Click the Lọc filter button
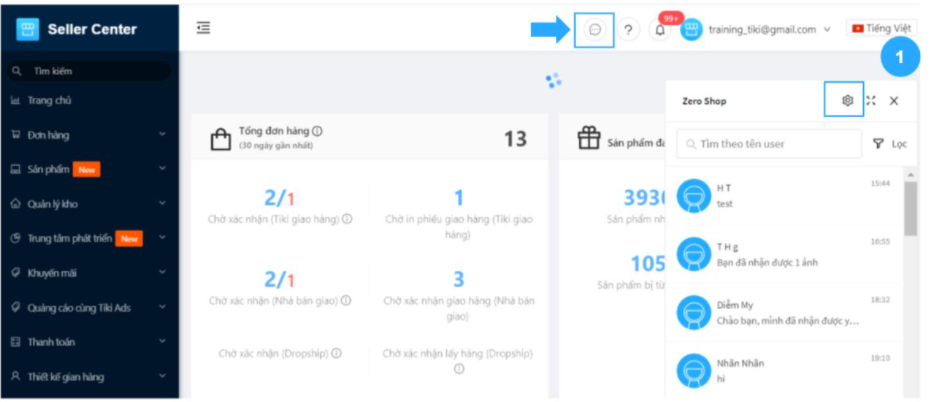Screen dimensions: 937x402 coord(889,144)
